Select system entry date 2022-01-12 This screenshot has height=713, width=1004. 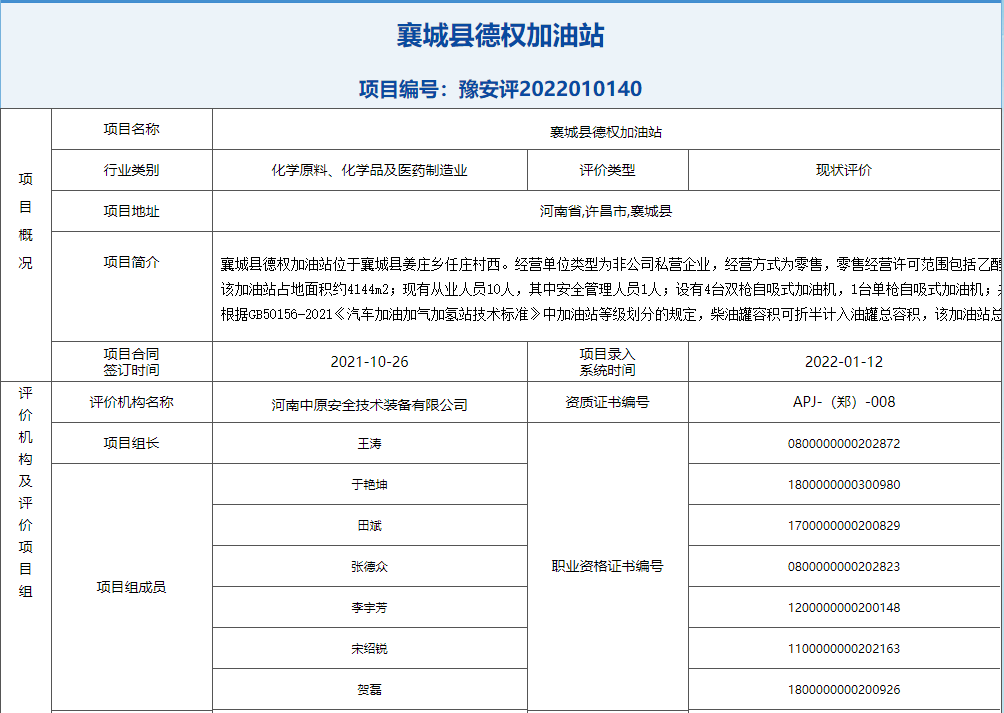tap(844, 362)
